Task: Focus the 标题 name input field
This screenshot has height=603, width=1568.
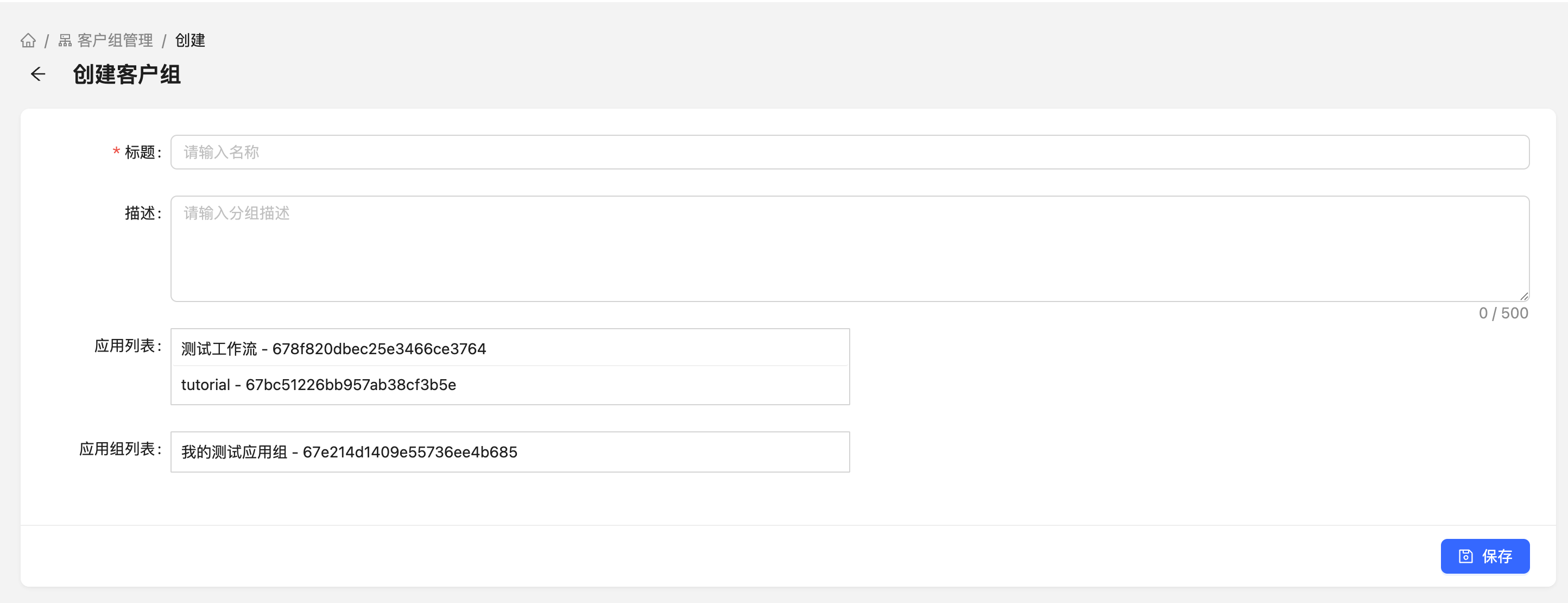Action: point(850,152)
